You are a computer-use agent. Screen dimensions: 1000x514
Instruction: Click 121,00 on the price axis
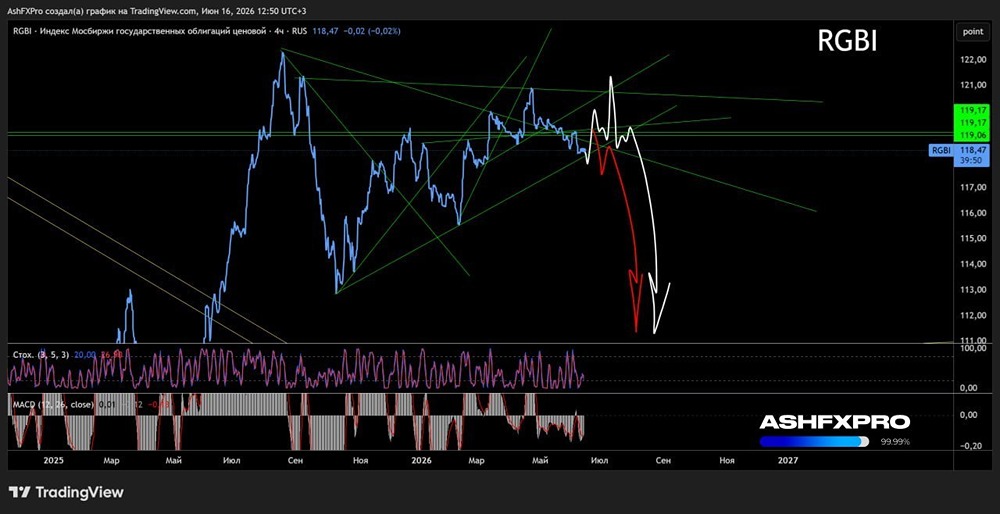(x=973, y=85)
